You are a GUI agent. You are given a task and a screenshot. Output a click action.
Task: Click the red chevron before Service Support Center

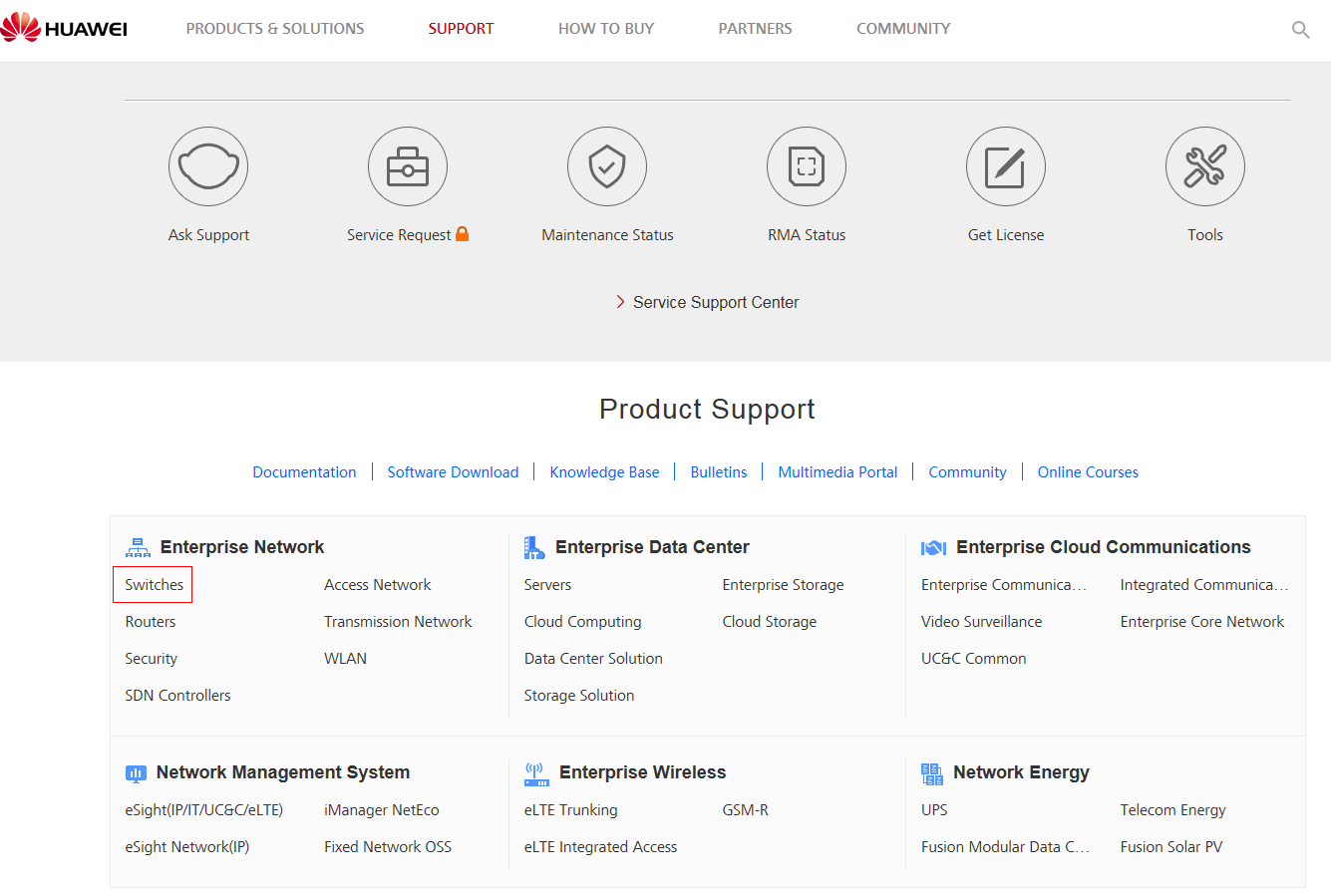[x=620, y=302]
